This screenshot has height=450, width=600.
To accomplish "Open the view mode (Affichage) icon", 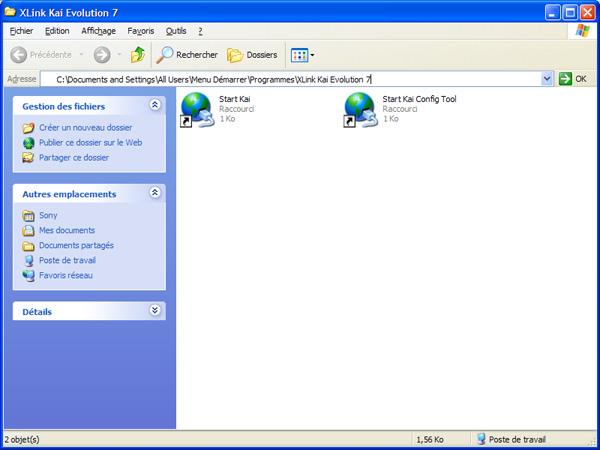I will (x=299, y=55).
